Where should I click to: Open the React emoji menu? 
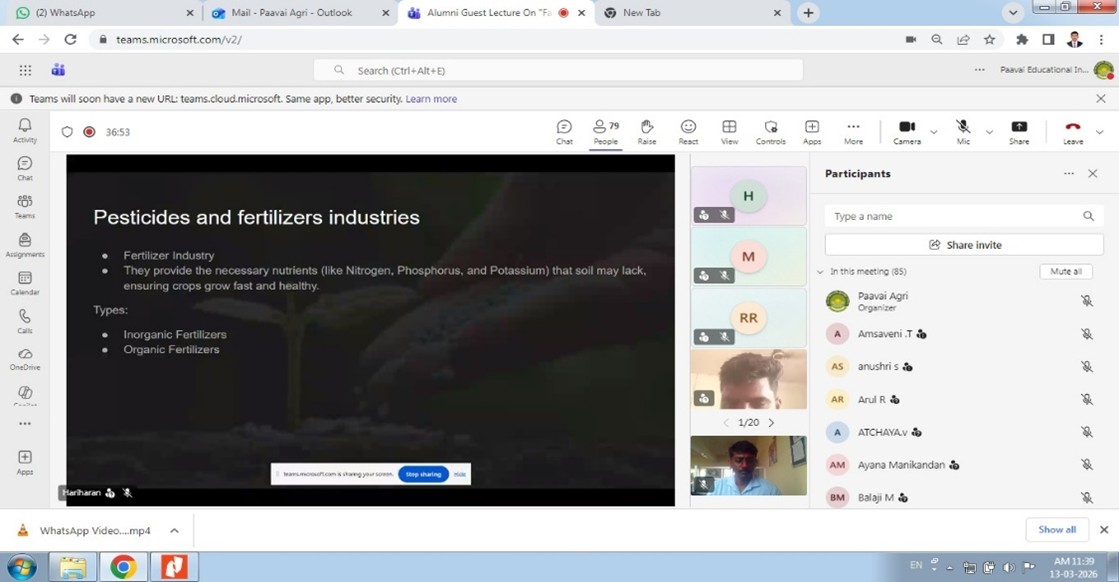pyautogui.click(x=688, y=131)
